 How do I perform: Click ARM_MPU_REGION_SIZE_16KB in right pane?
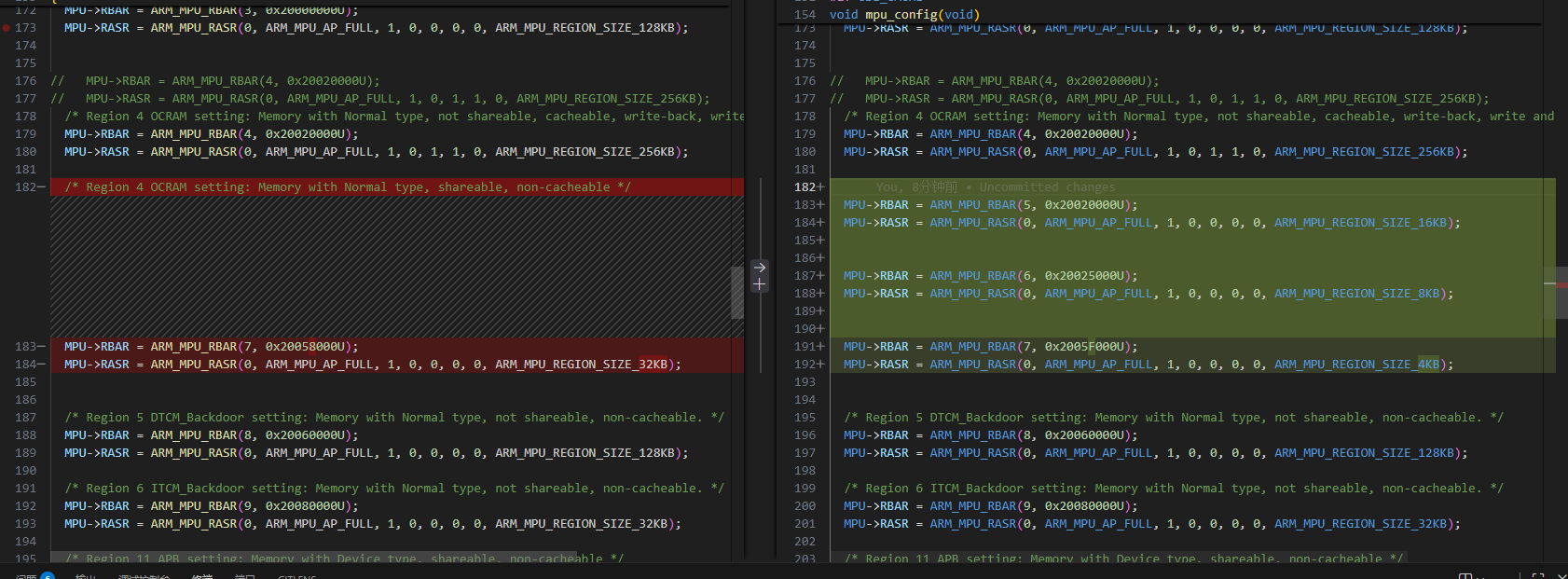pos(1360,223)
